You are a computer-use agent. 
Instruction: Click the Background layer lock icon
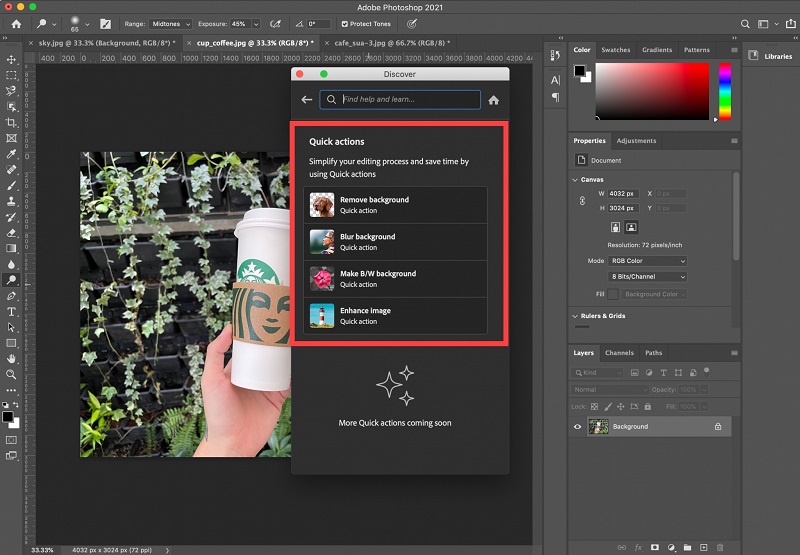pos(718,427)
